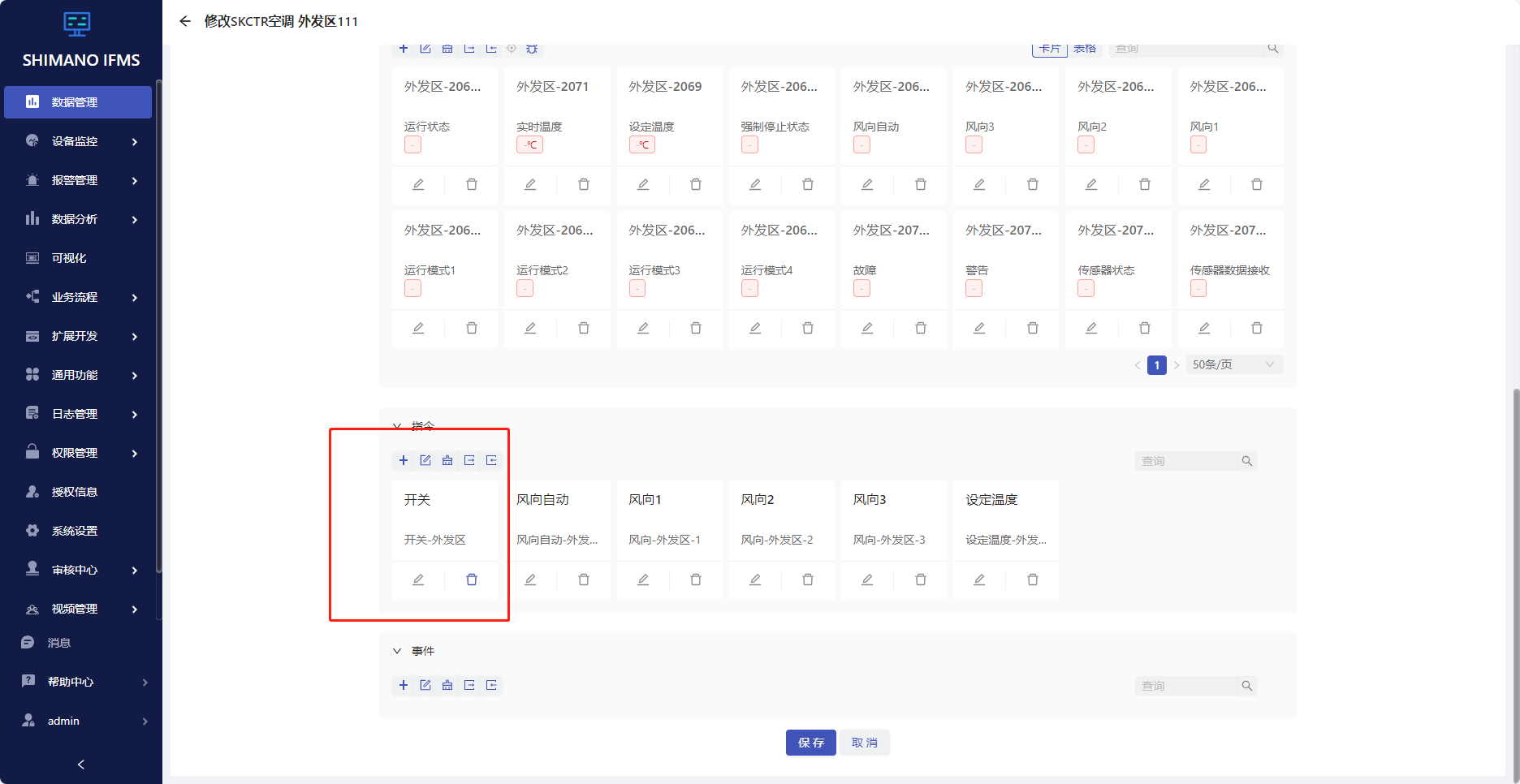Go to next page in pagination
This screenshot has height=784, width=1520.
(x=1177, y=365)
